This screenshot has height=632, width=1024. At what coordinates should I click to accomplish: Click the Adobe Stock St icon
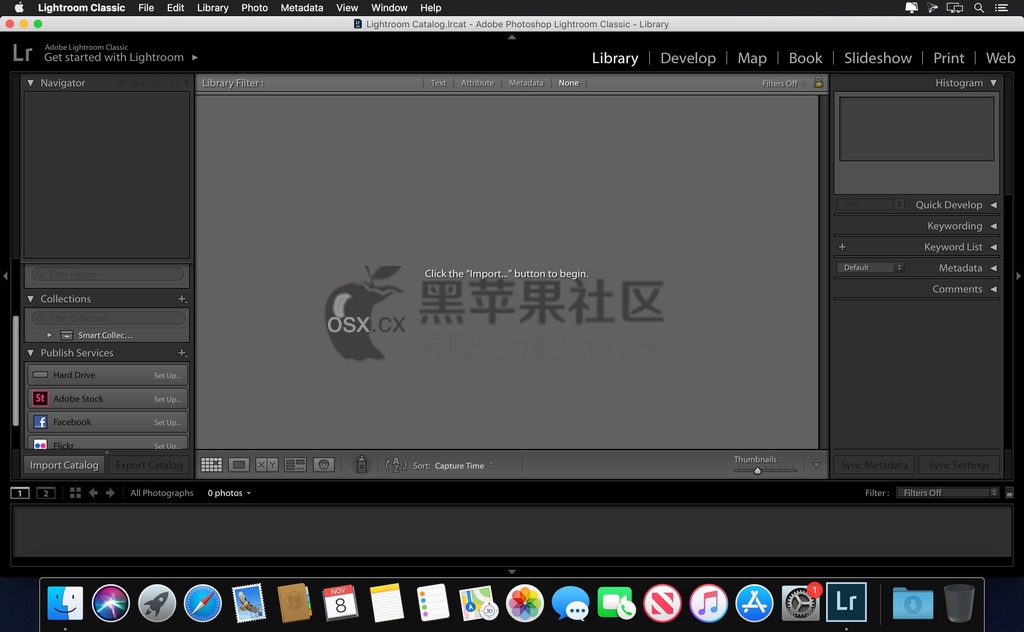tap(40, 398)
